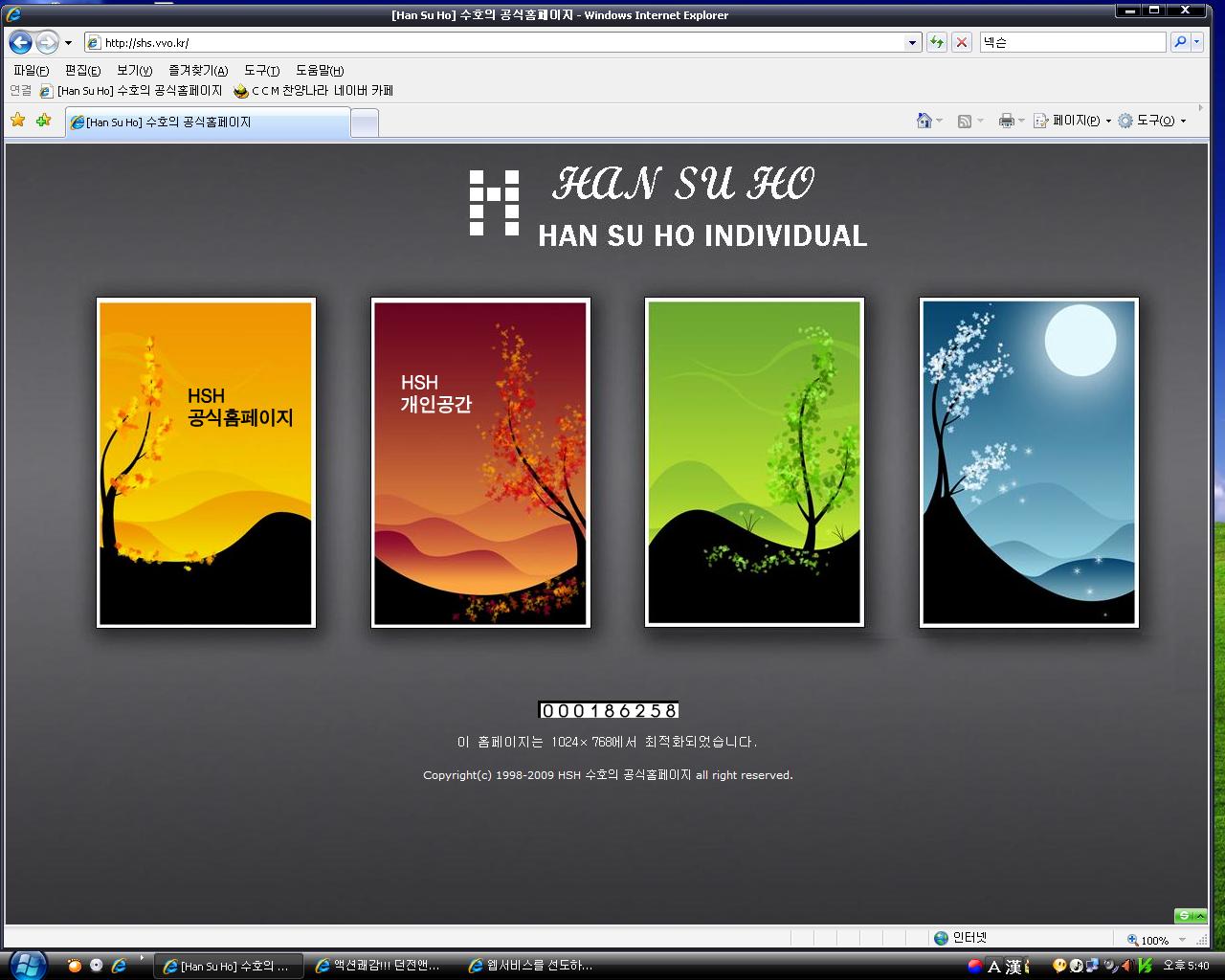Click the Print icon in command bar

[x=1006, y=121]
